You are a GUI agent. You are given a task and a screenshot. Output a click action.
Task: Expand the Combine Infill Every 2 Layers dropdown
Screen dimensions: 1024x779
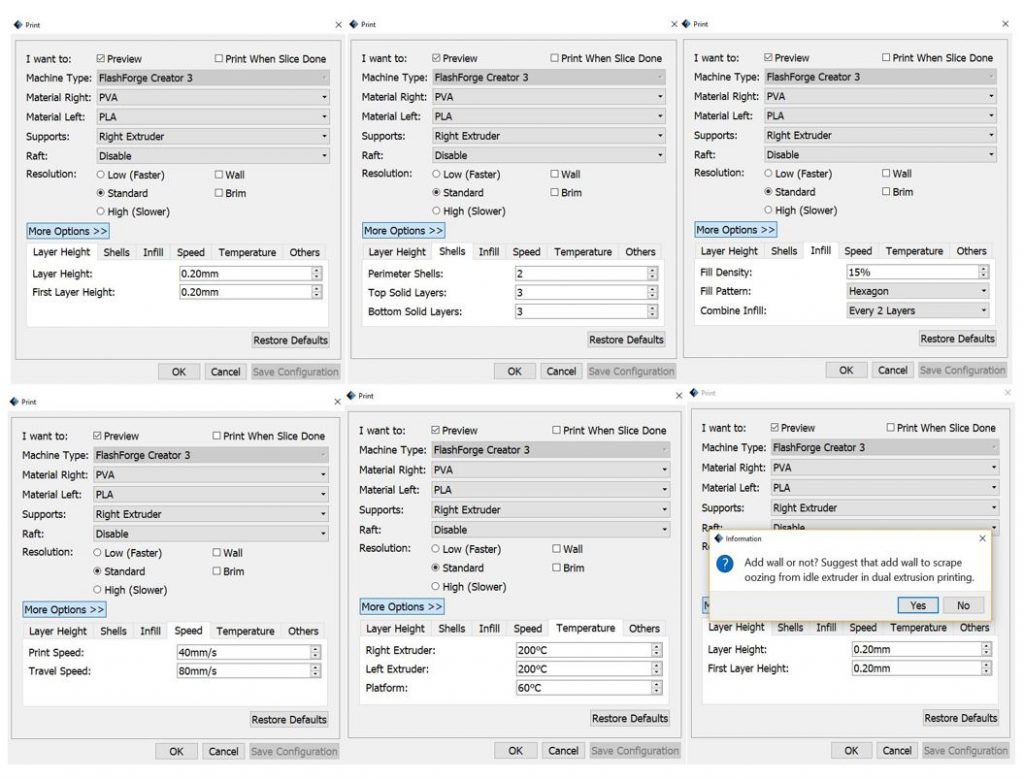[918, 311]
